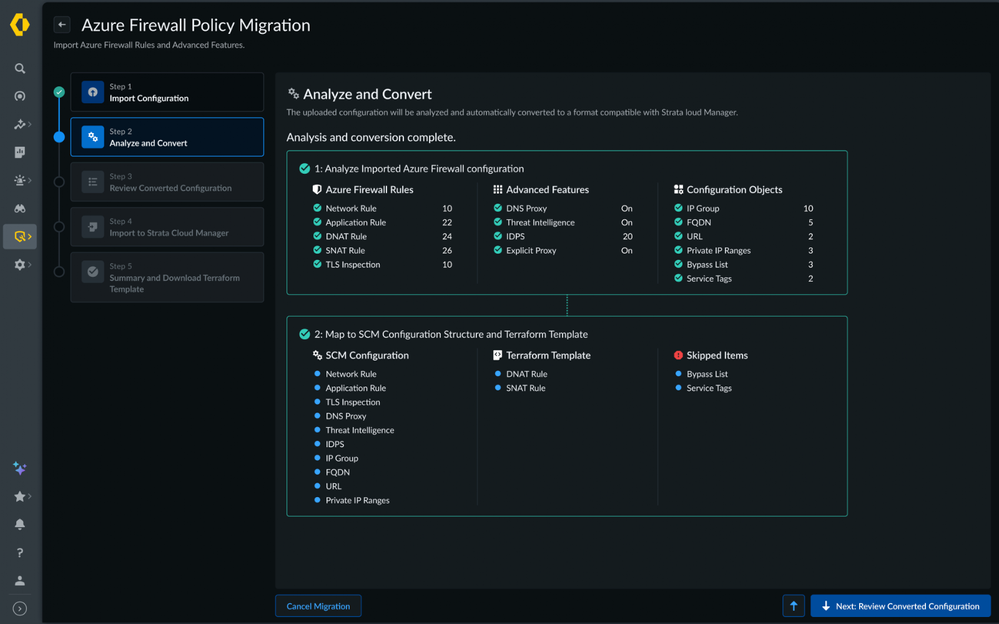
Task: Click the Step 1 upload icon
Action: coord(92,92)
